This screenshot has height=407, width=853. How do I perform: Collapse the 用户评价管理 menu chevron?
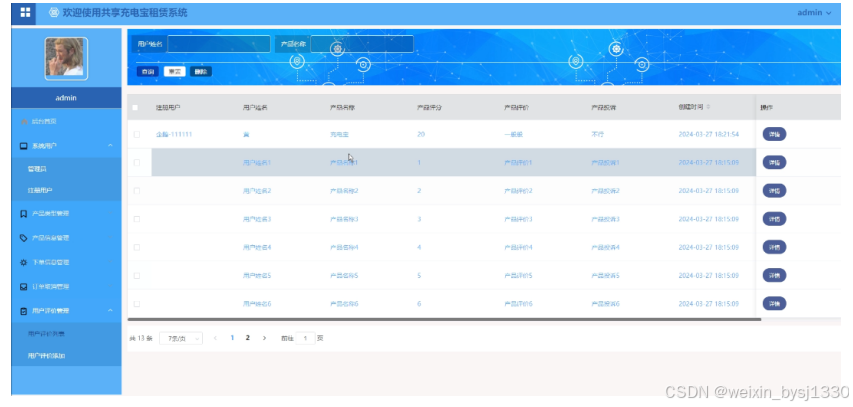(x=110, y=311)
